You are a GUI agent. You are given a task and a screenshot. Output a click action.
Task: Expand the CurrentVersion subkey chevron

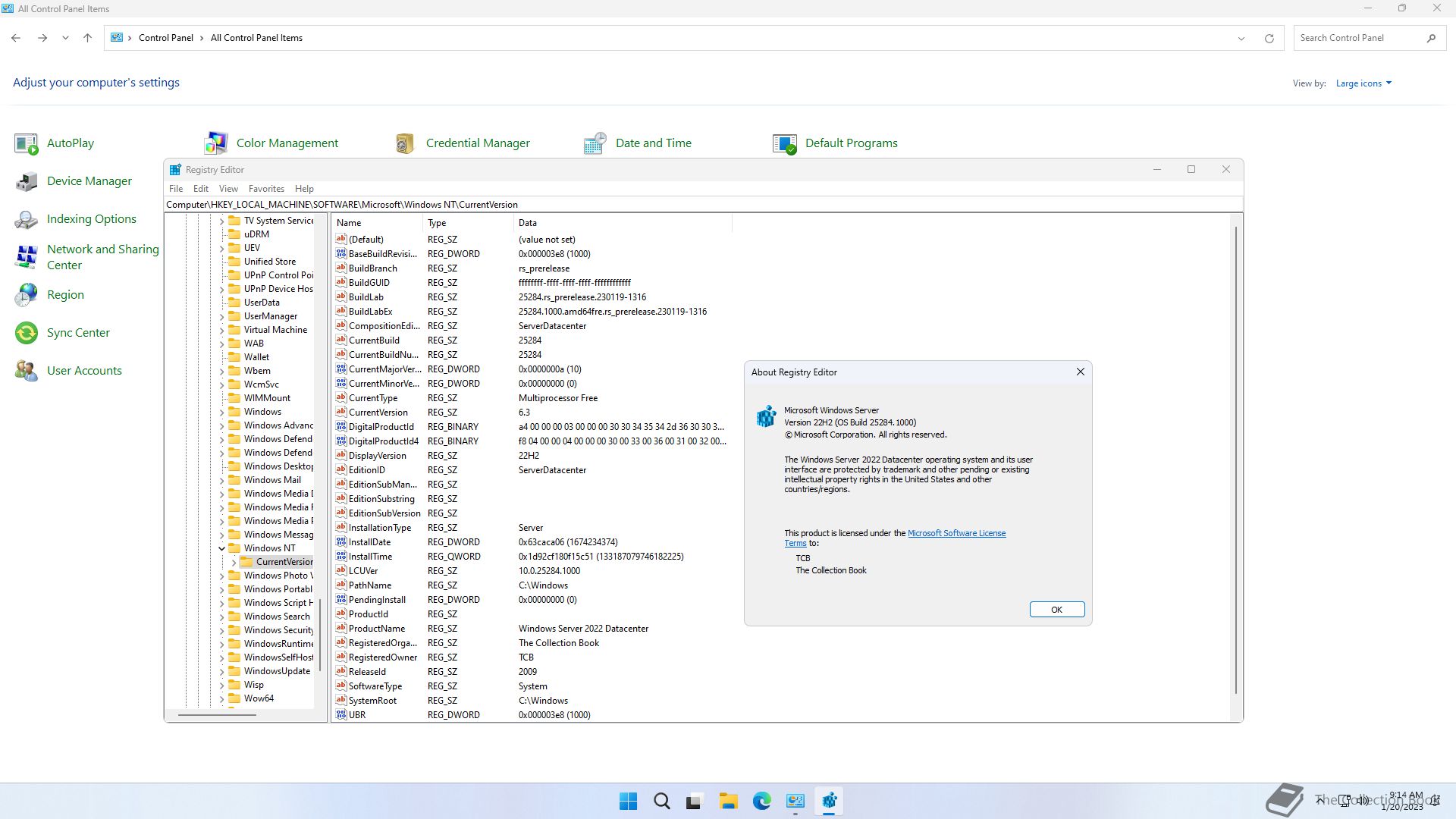pos(234,562)
